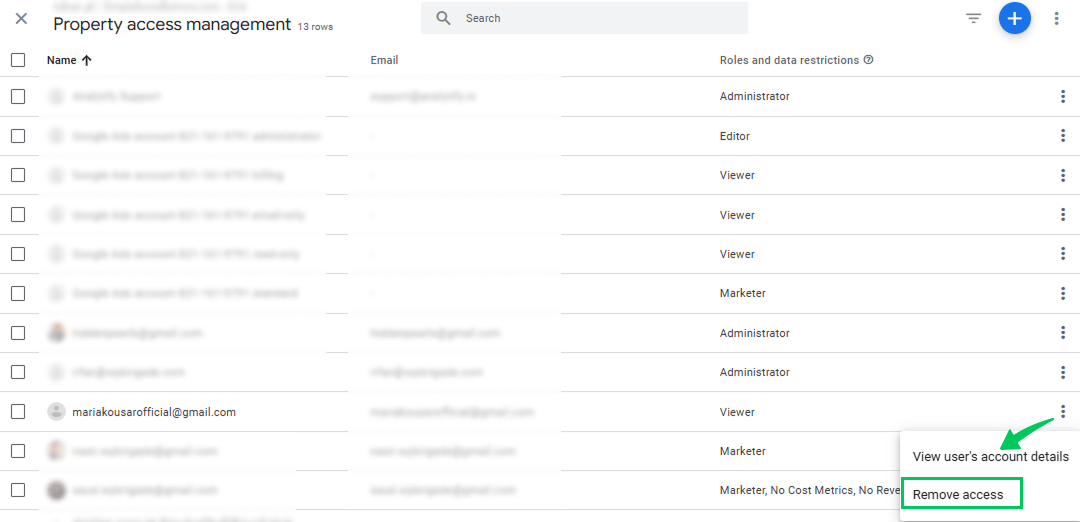Click avatar of Google Ads read-only account

(56, 254)
